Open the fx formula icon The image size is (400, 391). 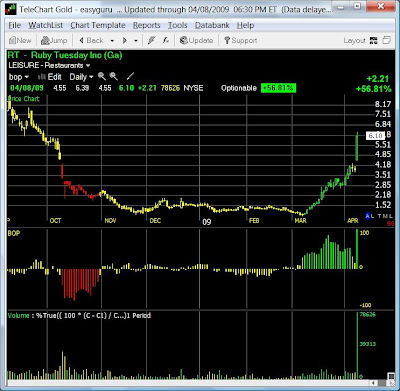coord(166,41)
